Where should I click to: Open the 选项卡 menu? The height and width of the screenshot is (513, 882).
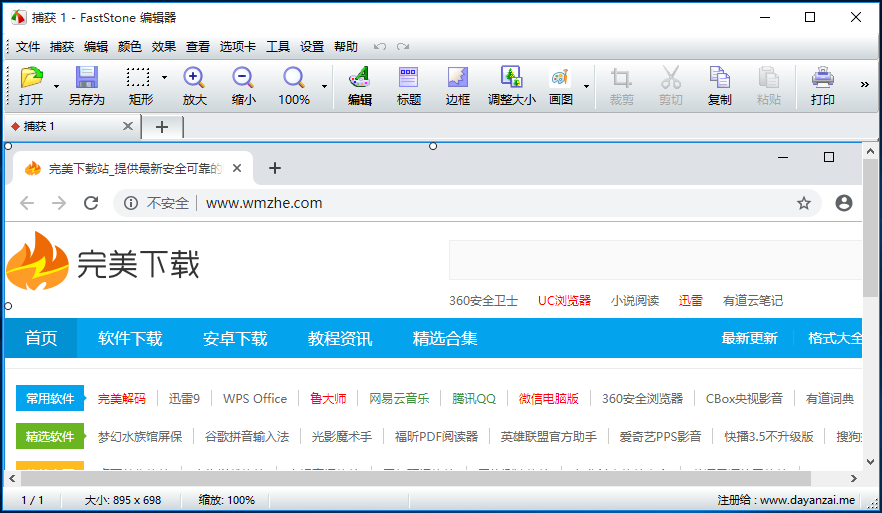(x=238, y=46)
